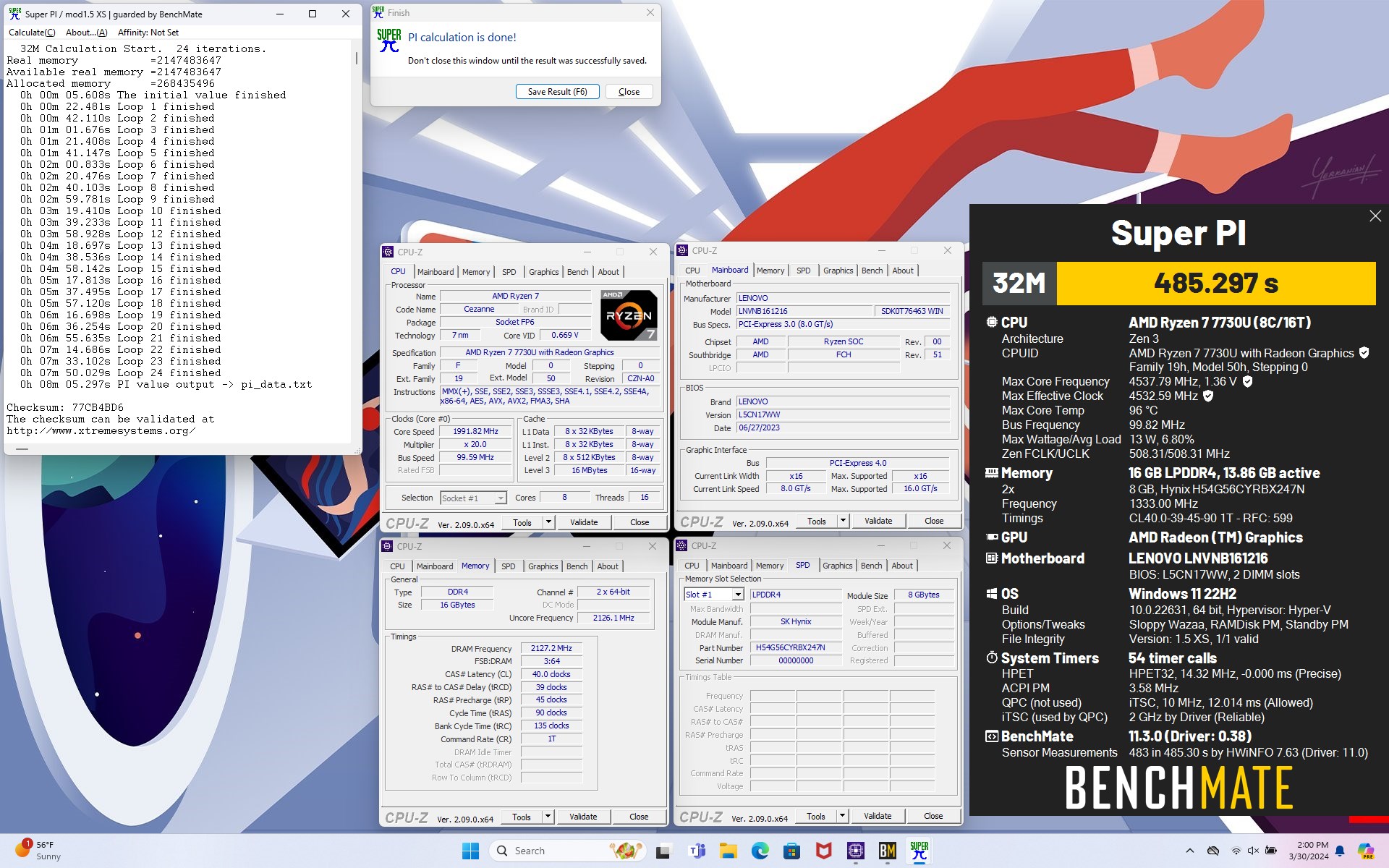The width and height of the screenshot is (1389, 868).
Task: Click the Super PI taskbar icon
Action: coord(919,851)
